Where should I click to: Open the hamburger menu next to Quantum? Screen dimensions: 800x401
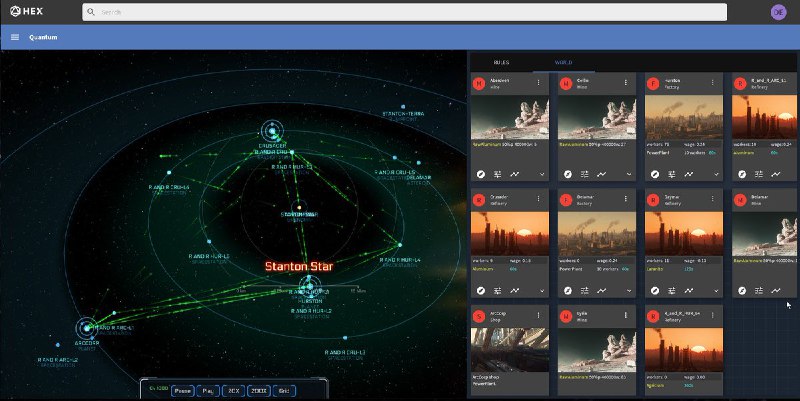point(15,37)
